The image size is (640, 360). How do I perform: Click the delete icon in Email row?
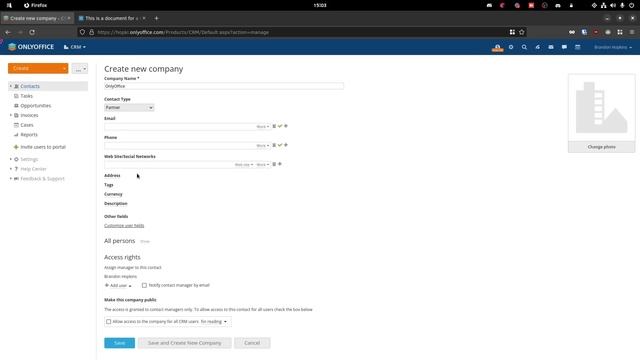tap(274, 126)
